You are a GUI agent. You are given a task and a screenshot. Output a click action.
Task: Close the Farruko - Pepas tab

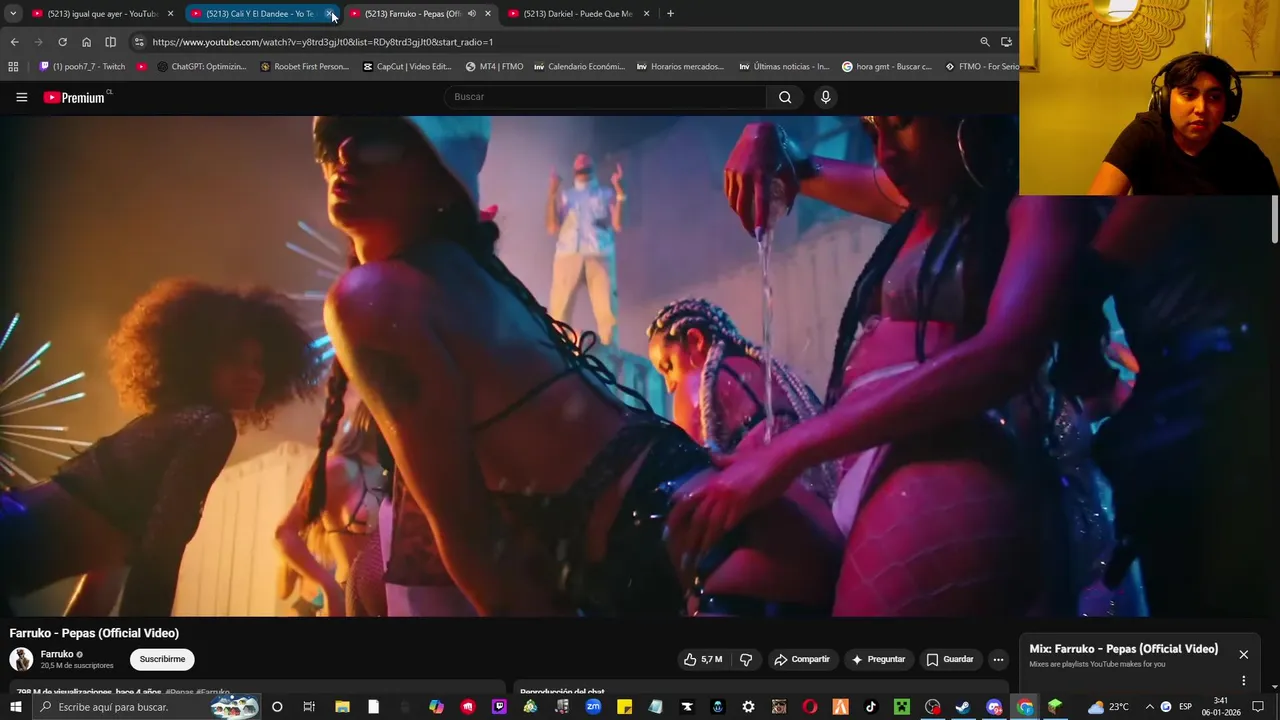pos(487,14)
